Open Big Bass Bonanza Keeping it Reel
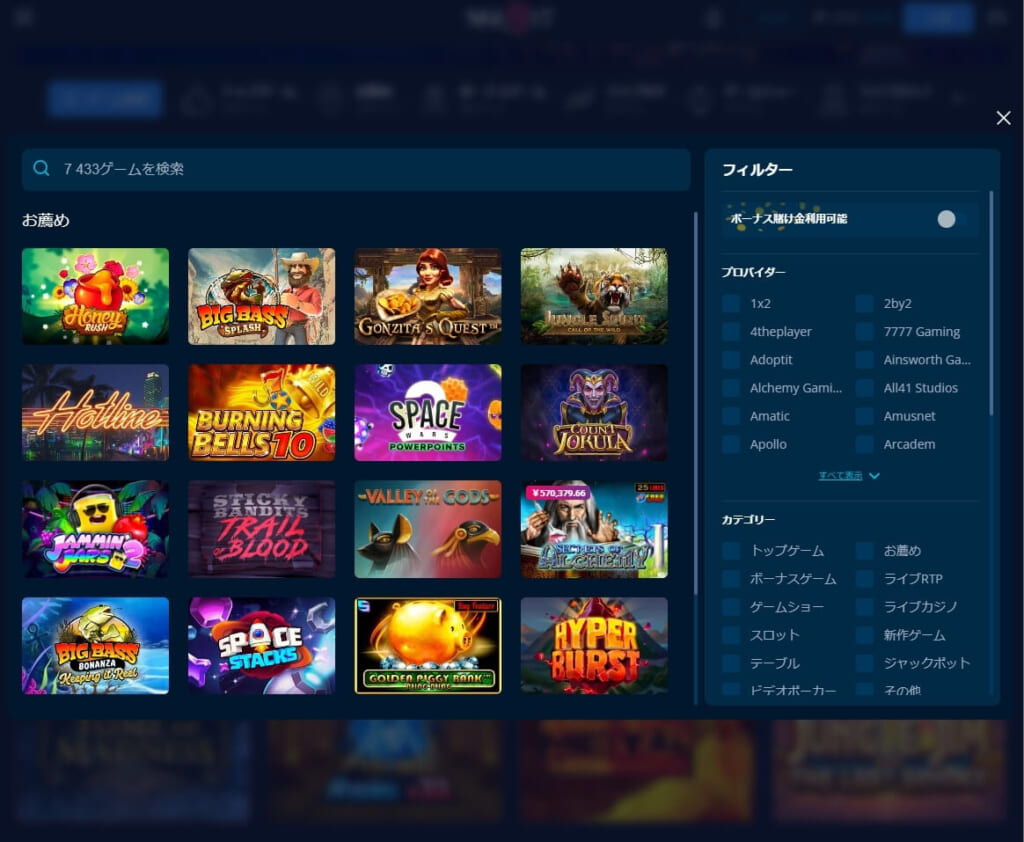The image size is (1024, 842). (95, 645)
